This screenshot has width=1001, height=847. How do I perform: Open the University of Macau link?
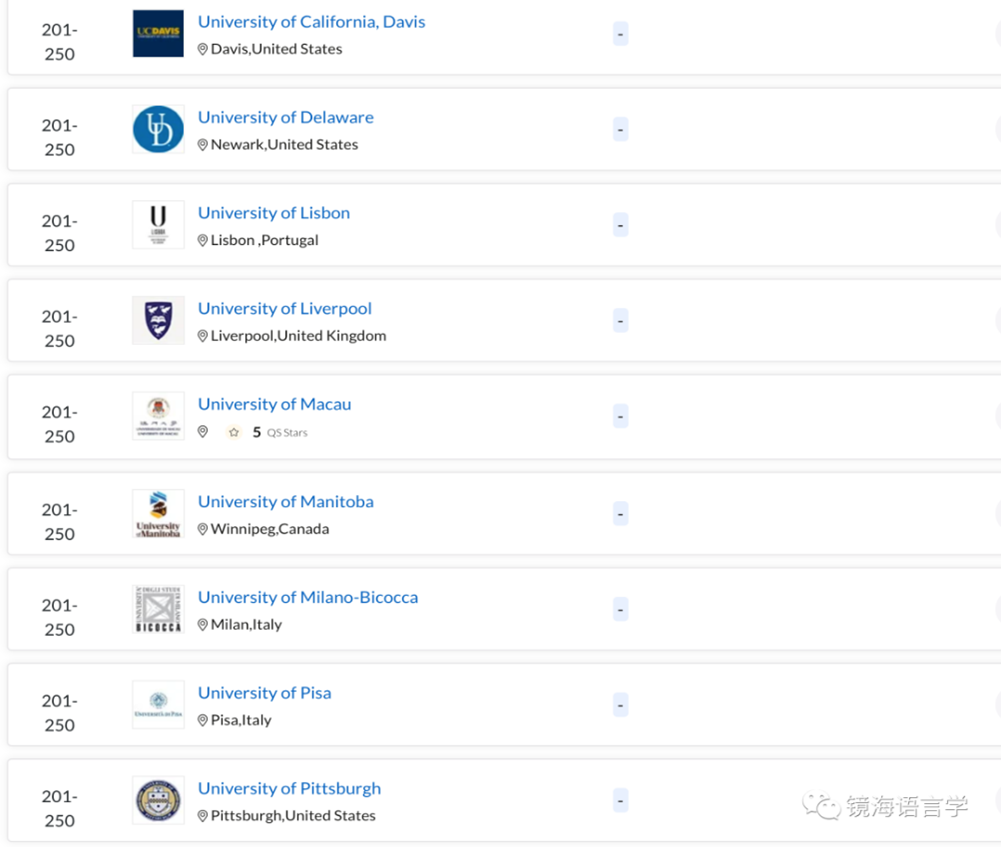click(x=275, y=404)
